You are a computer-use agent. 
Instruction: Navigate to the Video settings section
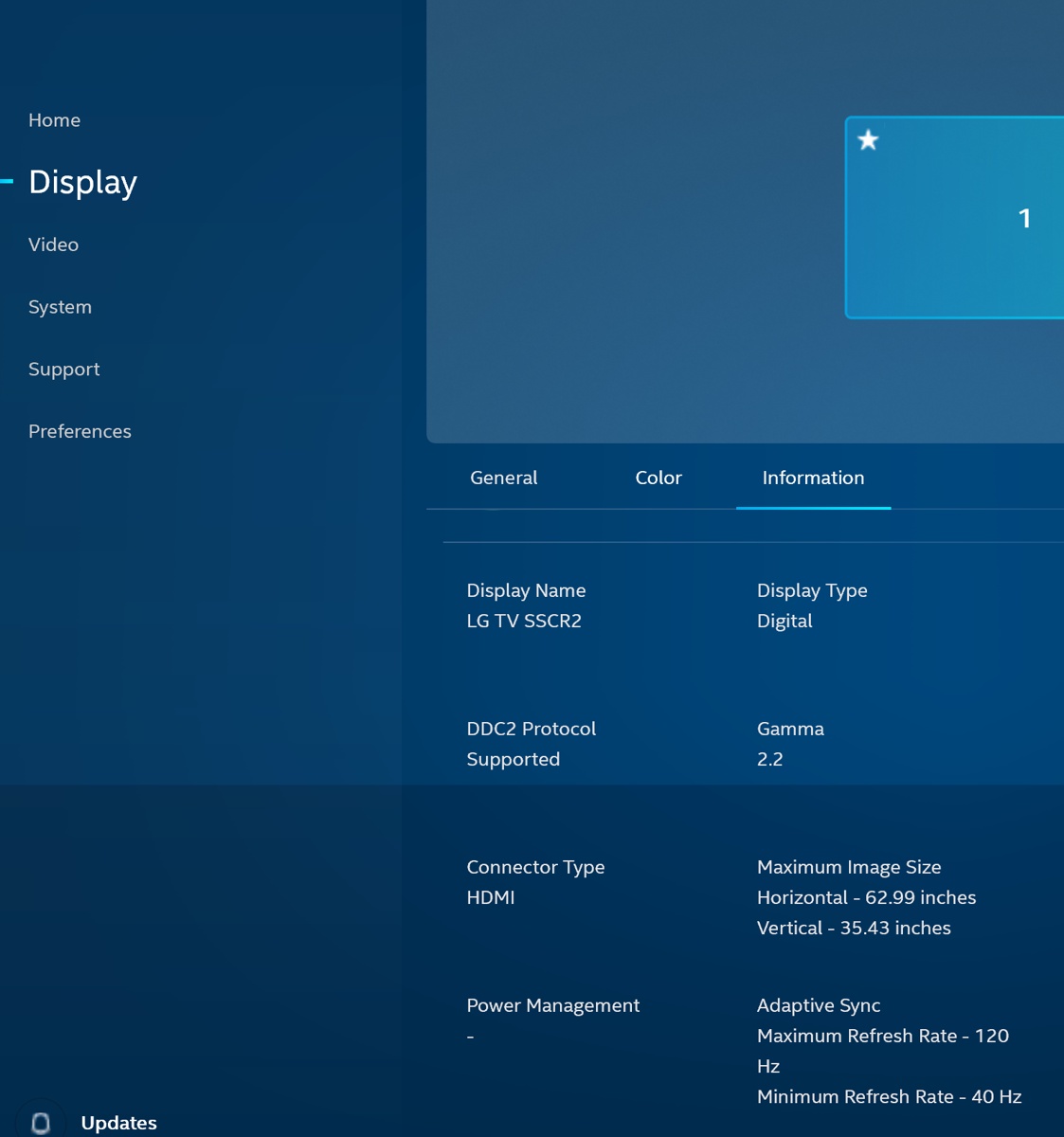point(53,244)
